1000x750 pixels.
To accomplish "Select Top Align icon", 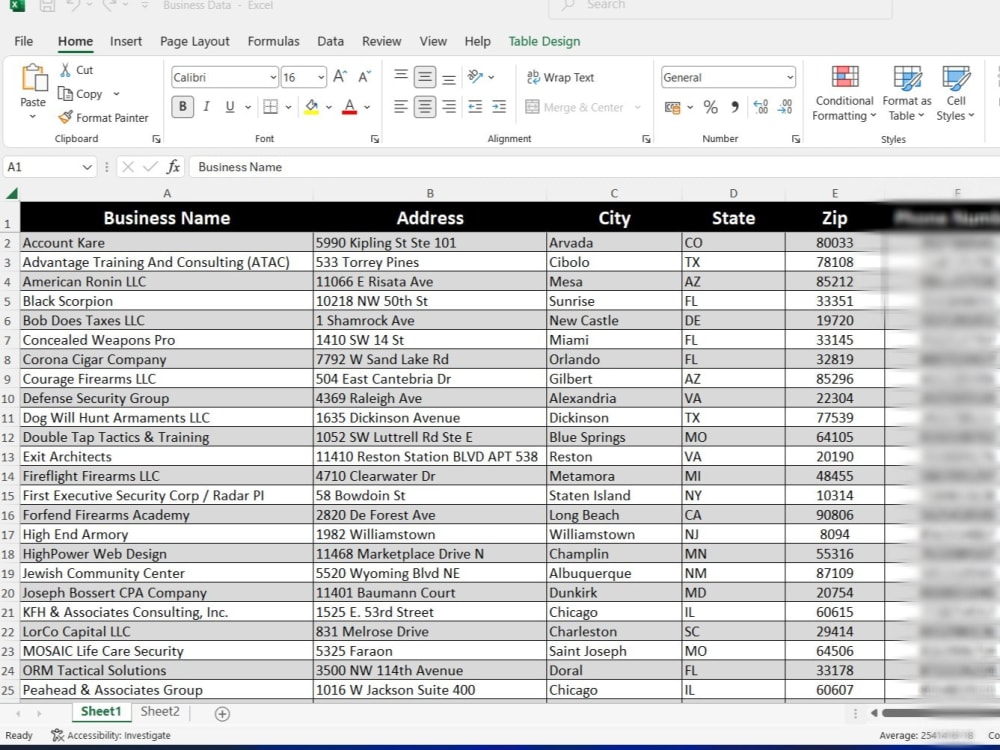I will click(401, 76).
